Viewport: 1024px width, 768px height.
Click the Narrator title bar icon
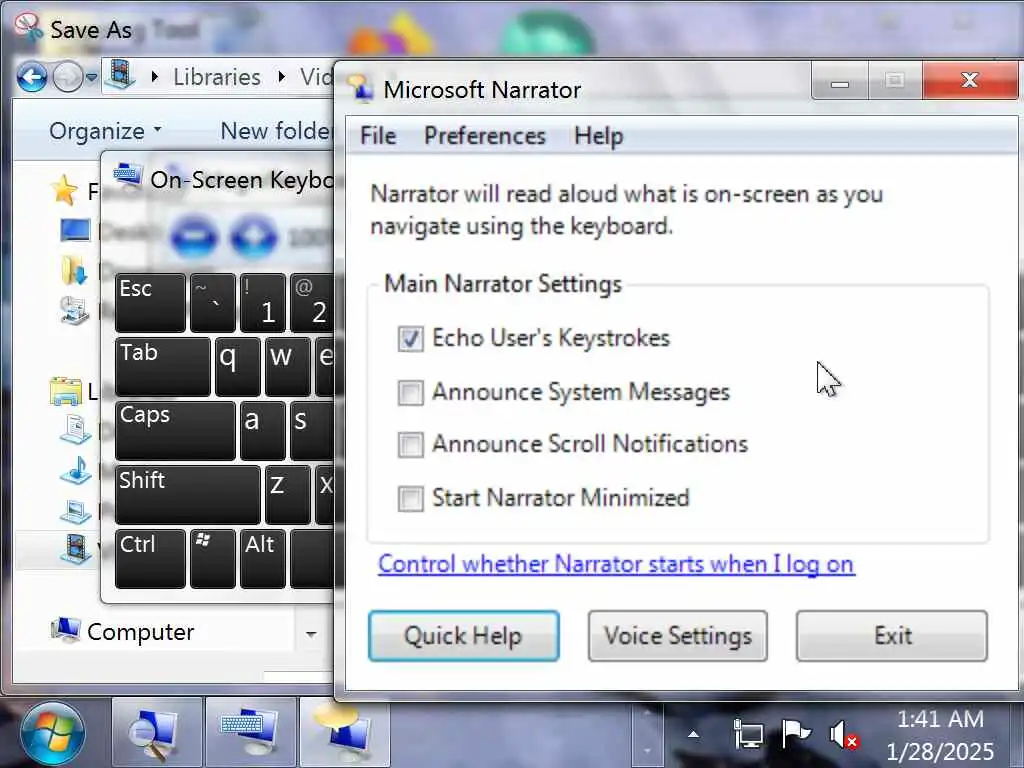[x=360, y=88]
